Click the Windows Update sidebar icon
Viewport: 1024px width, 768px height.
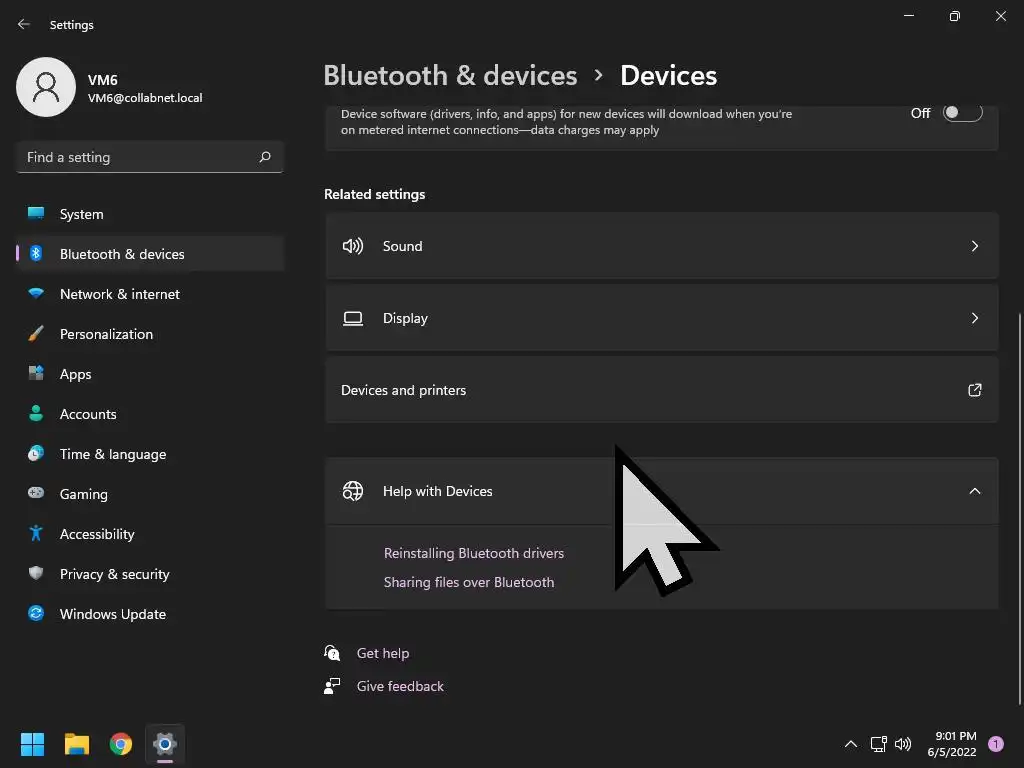36,614
